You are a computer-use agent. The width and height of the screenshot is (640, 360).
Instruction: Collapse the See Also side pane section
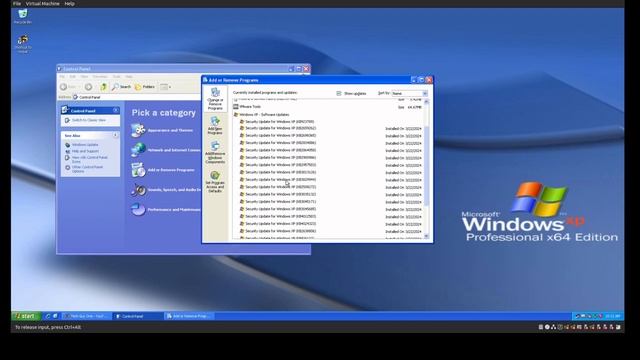[x=116, y=135]
